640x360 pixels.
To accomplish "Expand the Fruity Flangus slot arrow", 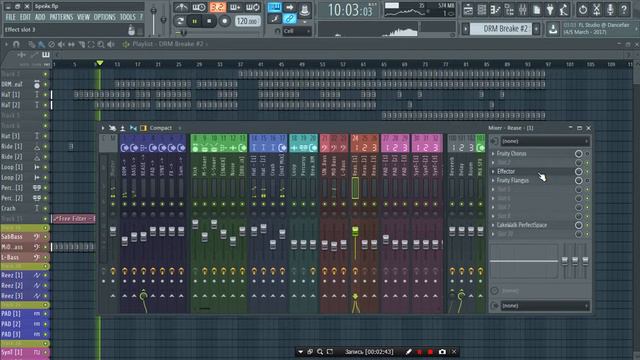I will coord(493,180).
